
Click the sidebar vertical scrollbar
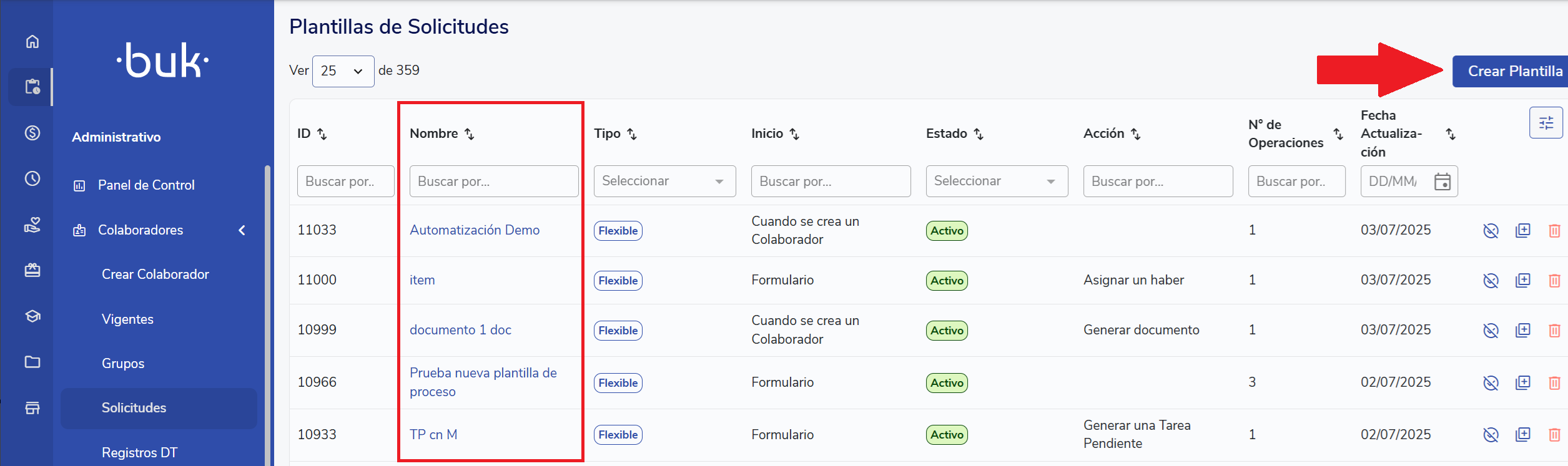[267, 315]
